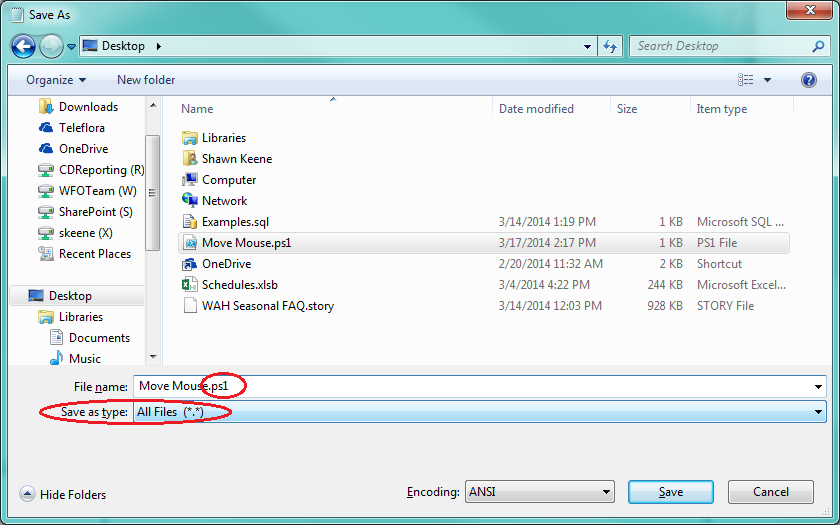Viewport: 840px width, 525px height.
Task: Select Computer icon in file list
Action: click(x=190, y=179)
